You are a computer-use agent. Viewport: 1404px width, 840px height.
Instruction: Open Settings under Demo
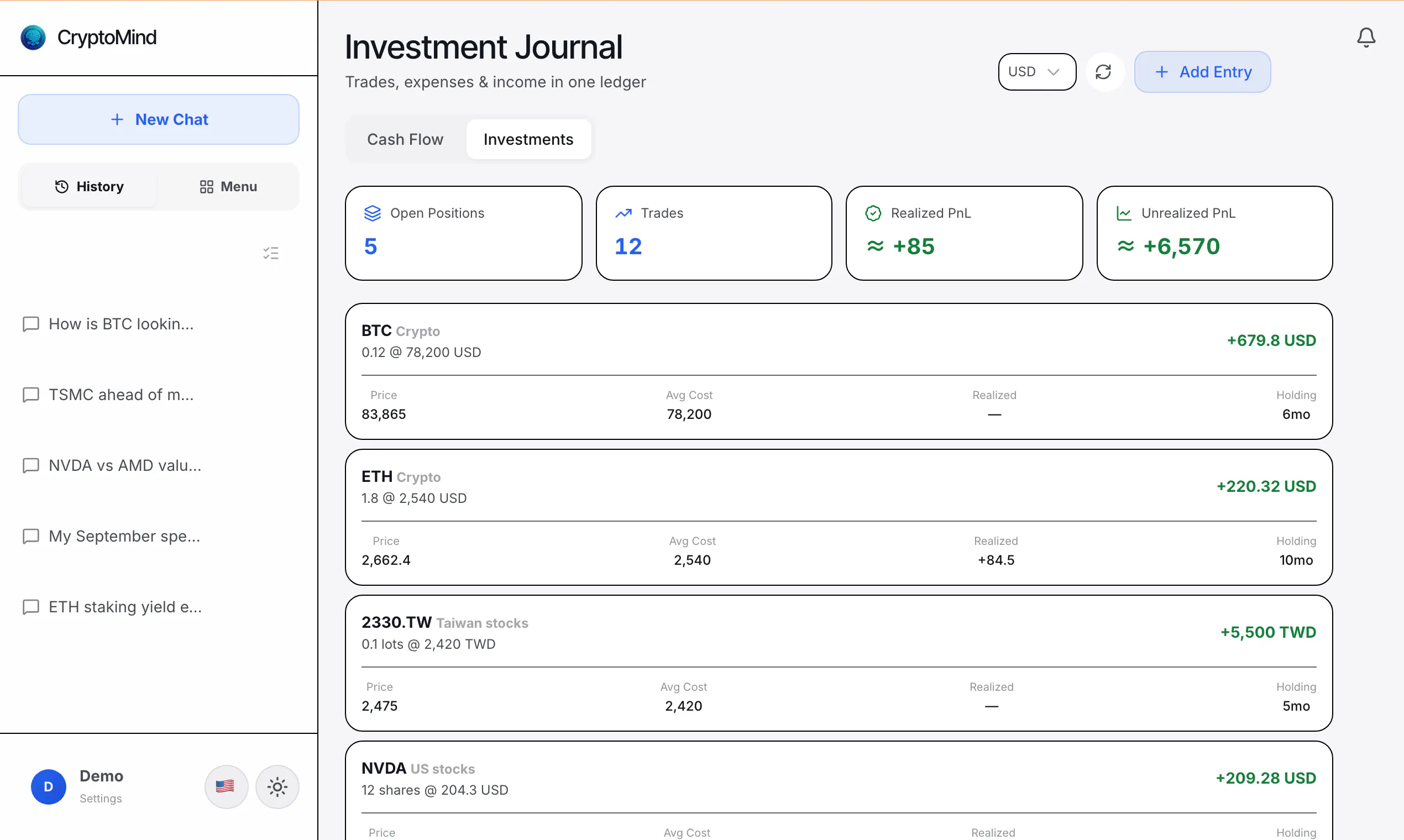pyautogui.click(x=101, y=798)
